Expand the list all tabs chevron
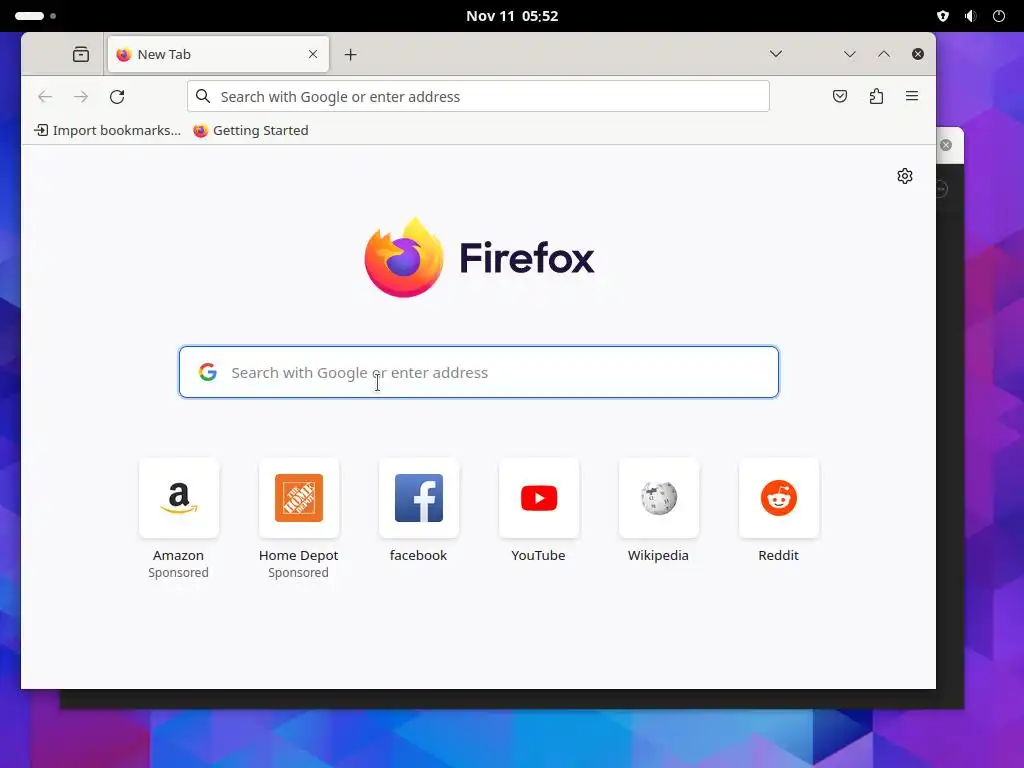Image resolution: width=1024 pixels, height=768 pixels. click(776, 54)
